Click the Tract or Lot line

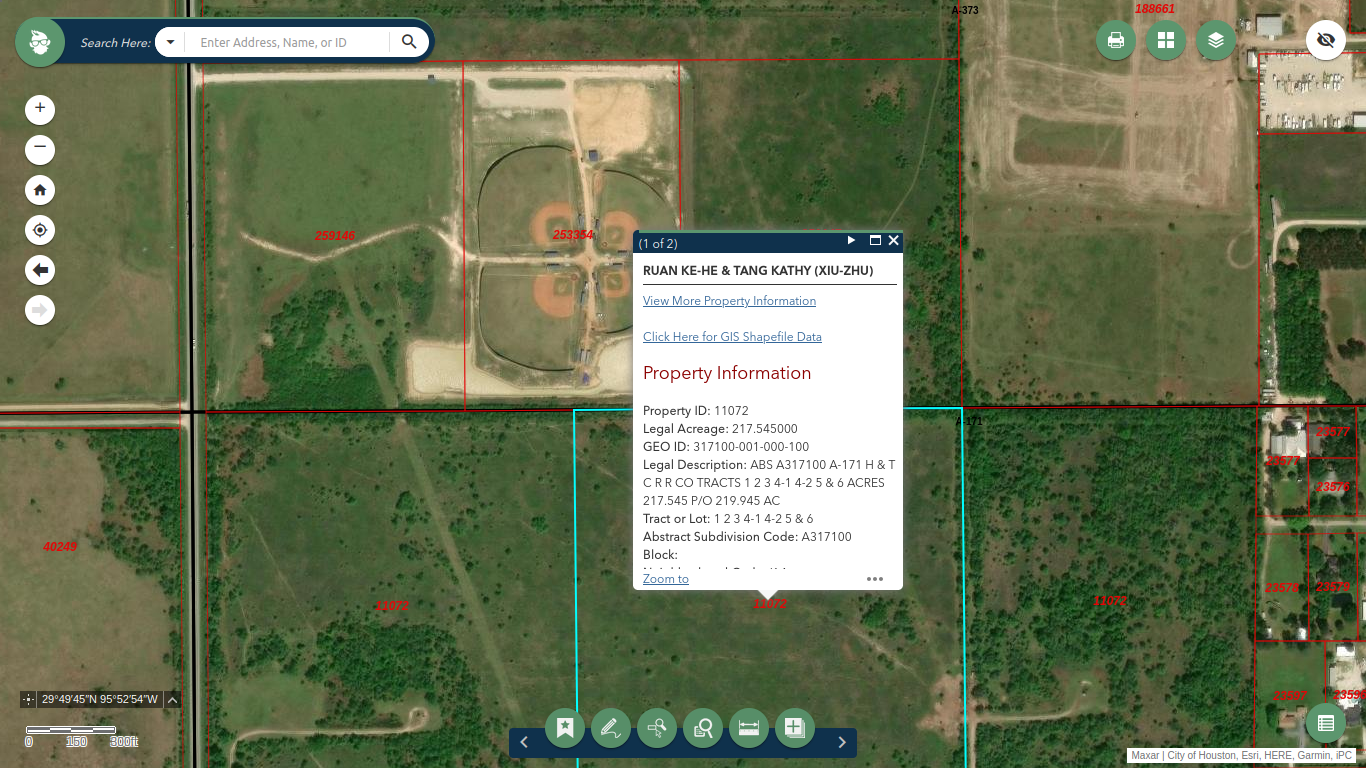pyautogui.click(x=728, y=519)
